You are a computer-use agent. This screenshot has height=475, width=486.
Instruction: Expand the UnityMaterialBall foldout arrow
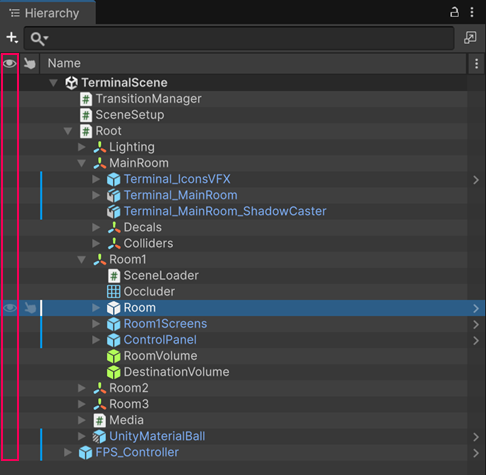82,436
